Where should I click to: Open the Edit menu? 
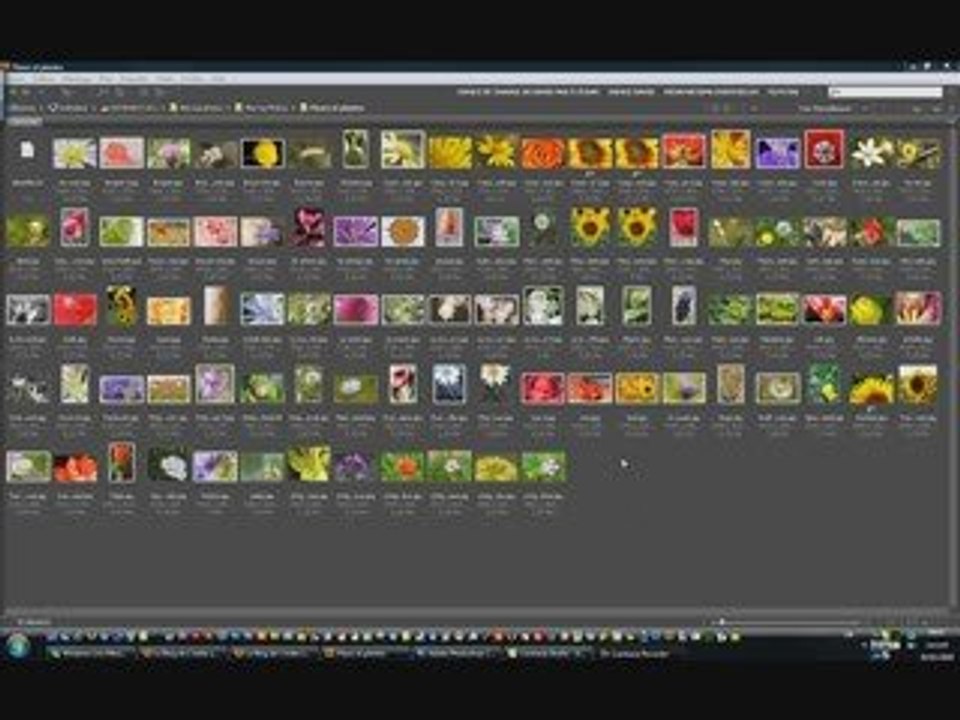45,79
